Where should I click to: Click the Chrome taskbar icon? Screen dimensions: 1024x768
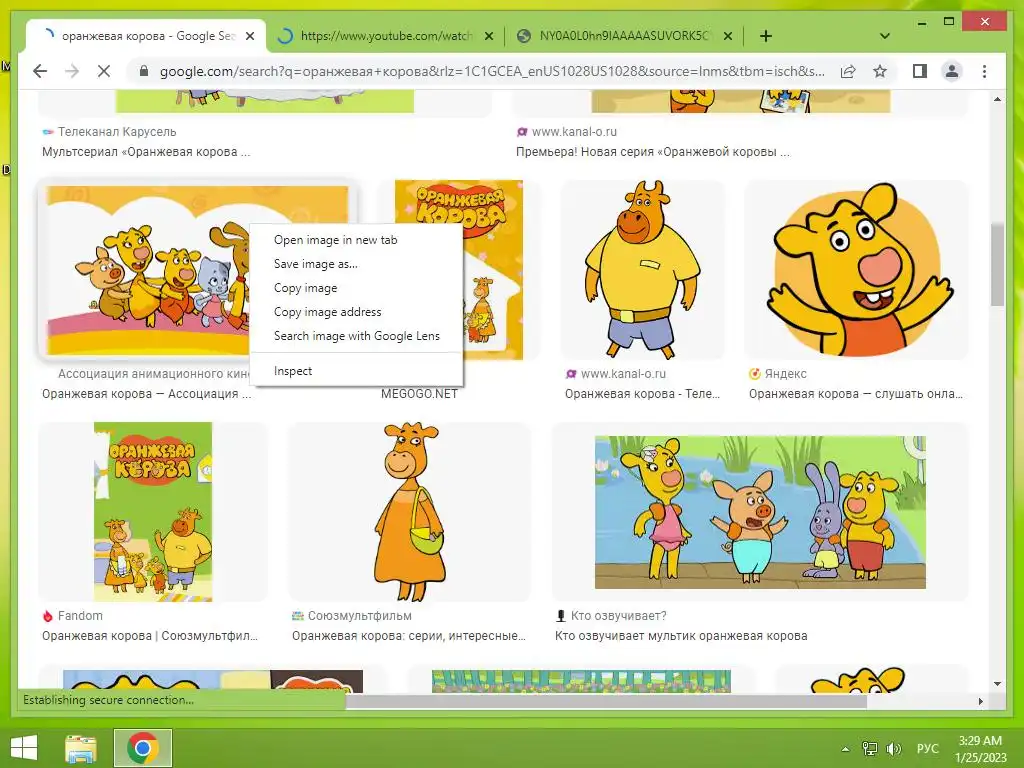point(143,748)
